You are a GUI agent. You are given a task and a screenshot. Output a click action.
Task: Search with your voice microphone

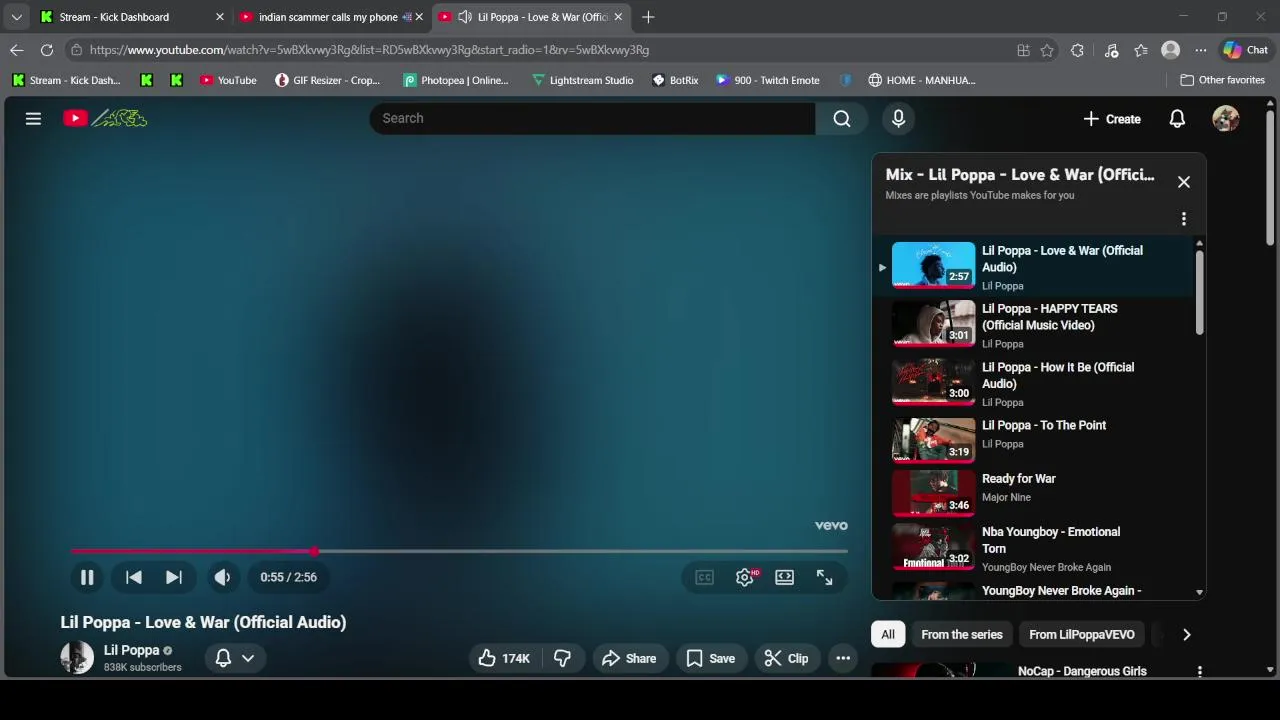(898, 118)
